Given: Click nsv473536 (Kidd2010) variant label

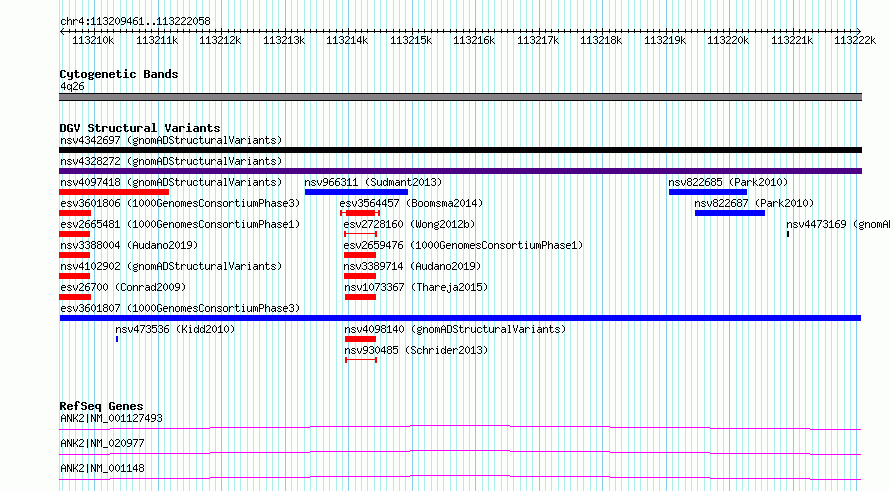Looking at the screenshot, I should [x=175, y=329].
